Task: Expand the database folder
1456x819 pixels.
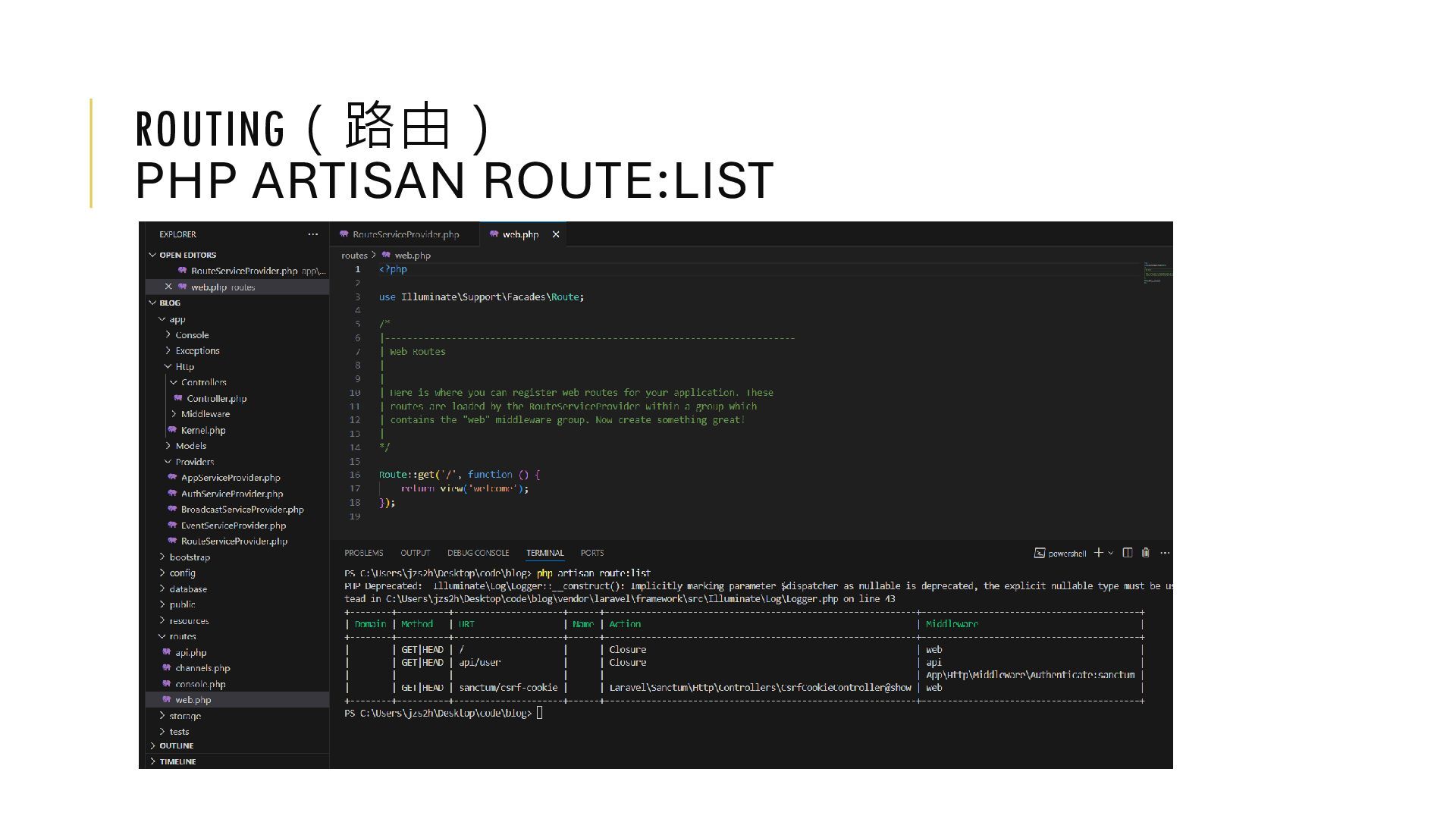Action: click(x=188, y=589)
